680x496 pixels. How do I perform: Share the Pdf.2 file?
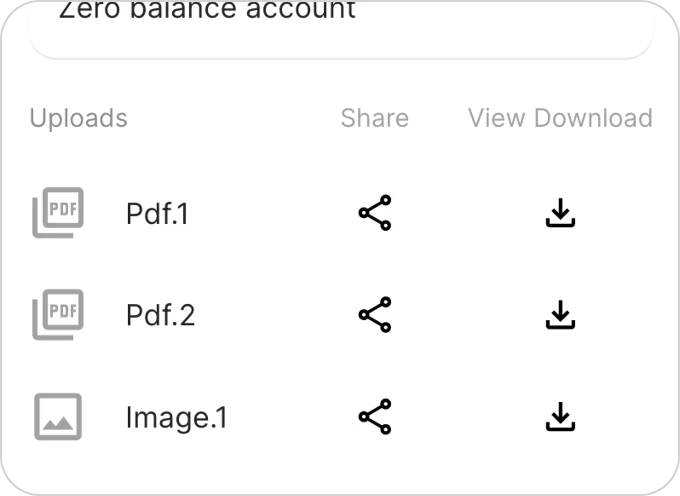[375, 315]
